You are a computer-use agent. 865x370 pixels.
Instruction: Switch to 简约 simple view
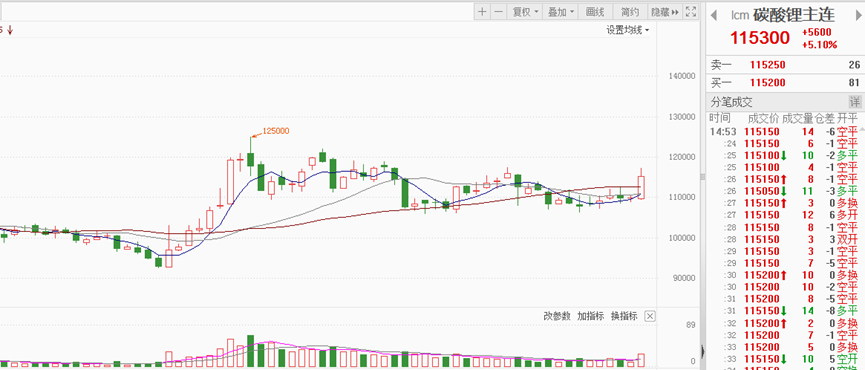[x=630, y=12]
